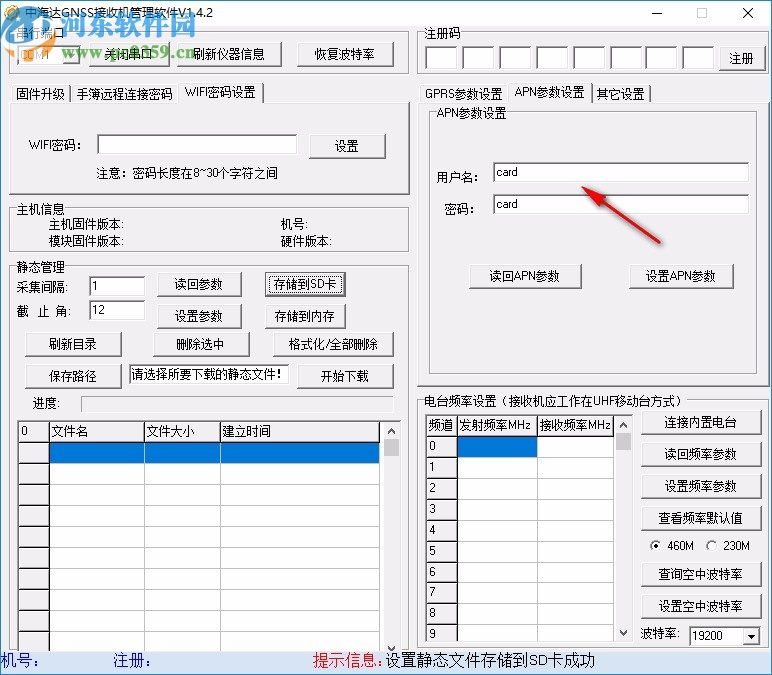Select channel 0 transmit frequency cell
772x675 pixels.
pos(497,447)
